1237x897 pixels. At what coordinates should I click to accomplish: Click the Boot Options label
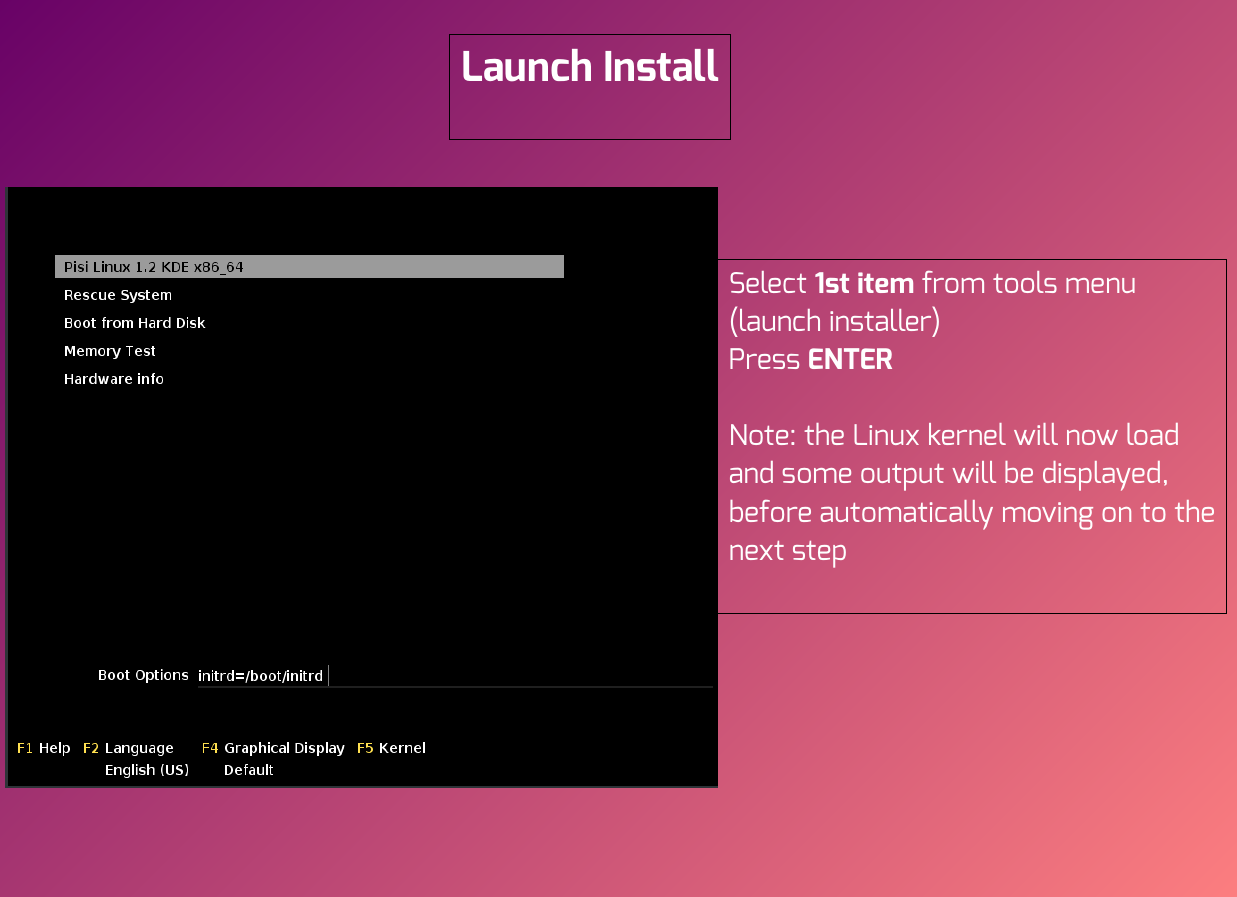pos(143,676)
